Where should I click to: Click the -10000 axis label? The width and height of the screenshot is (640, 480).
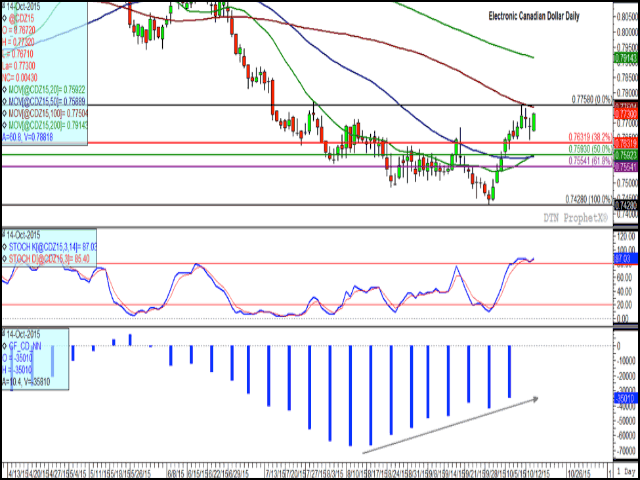pyautogui.click(x=628, y=361)
